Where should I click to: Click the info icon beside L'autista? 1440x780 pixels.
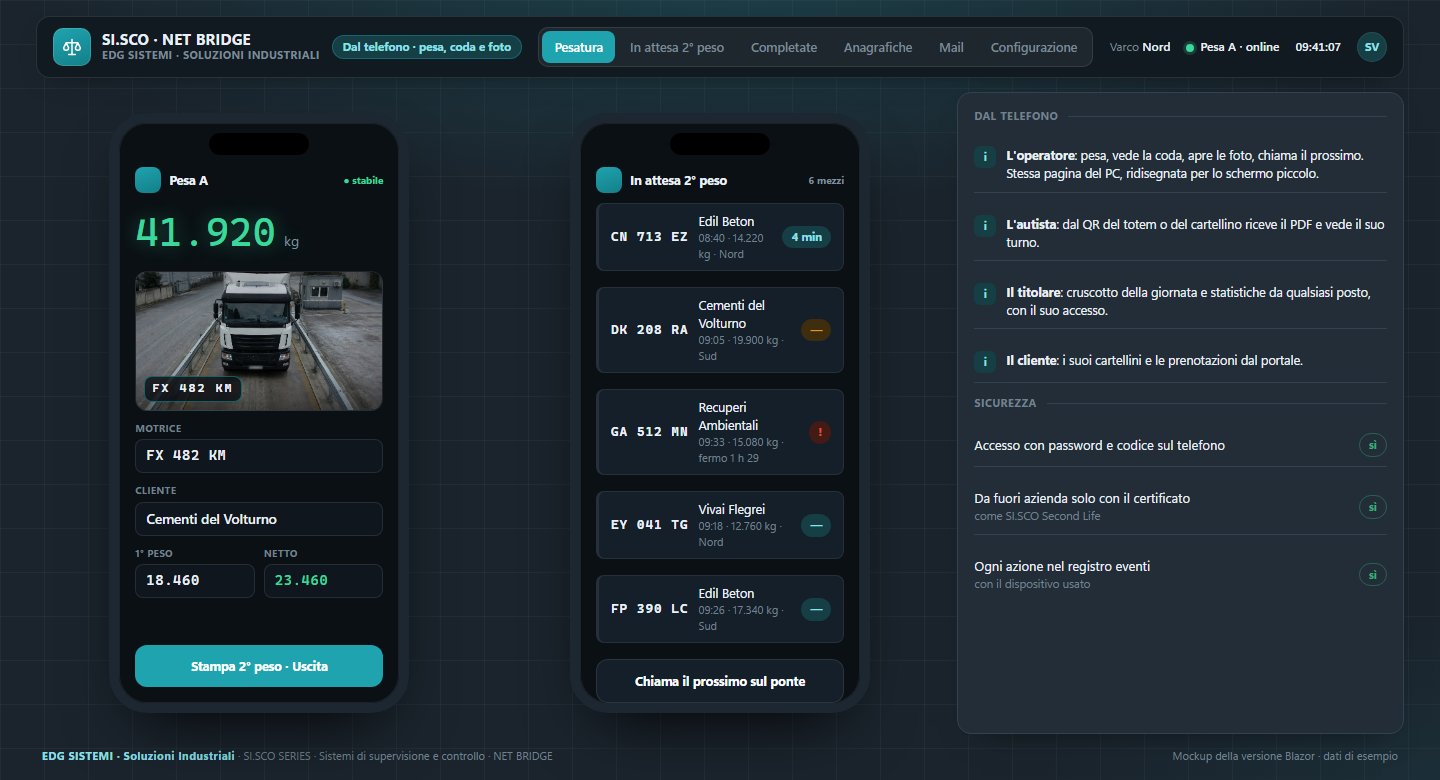coord(985,226)
